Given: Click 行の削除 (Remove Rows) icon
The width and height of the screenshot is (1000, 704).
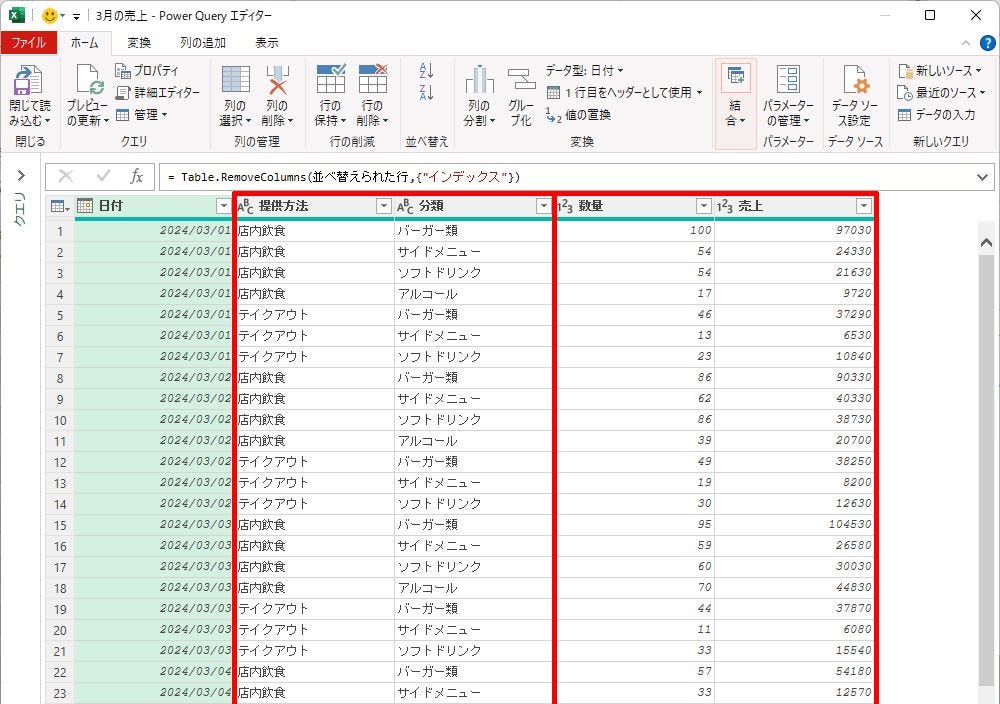Looking at the screenshot, I should click(372, 82).
